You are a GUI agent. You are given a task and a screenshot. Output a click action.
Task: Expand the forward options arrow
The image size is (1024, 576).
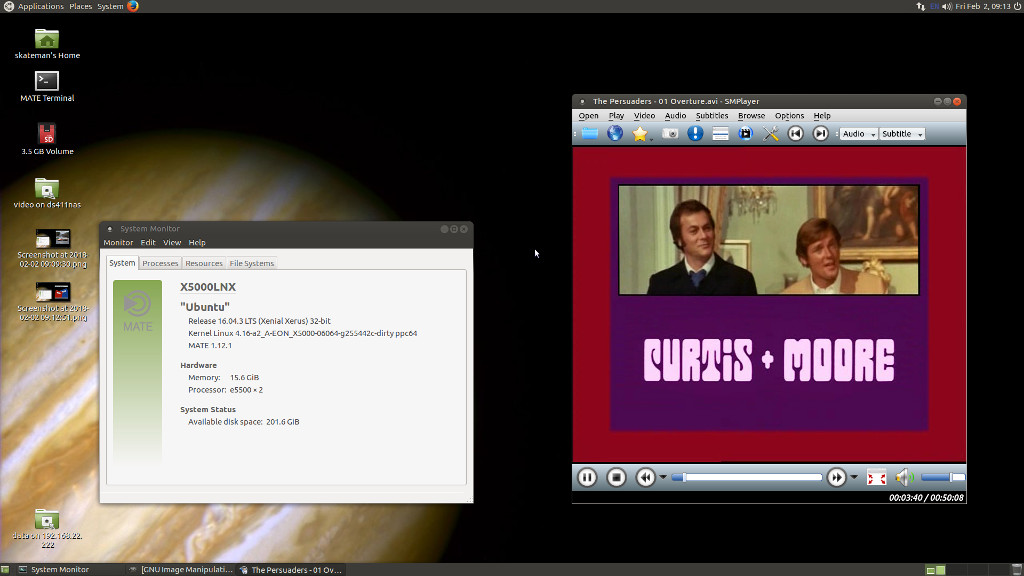pos(854,477)
